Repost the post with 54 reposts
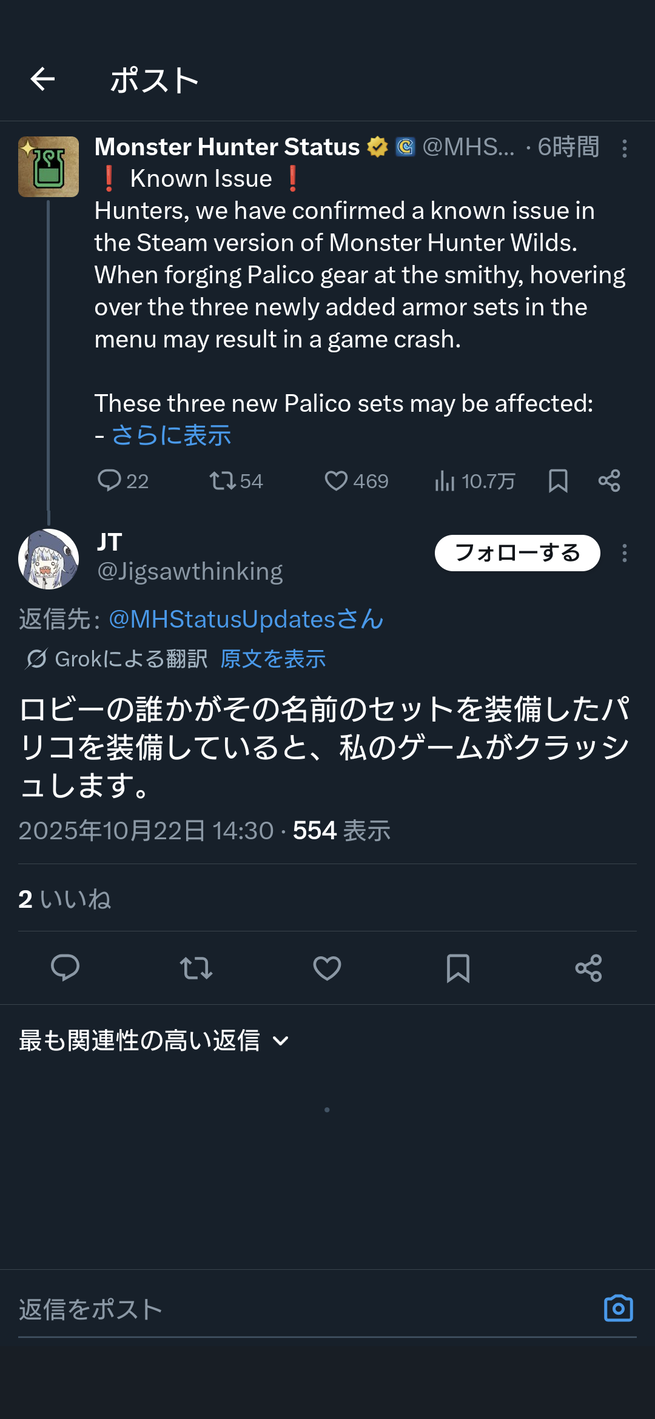 click(236, 481)
